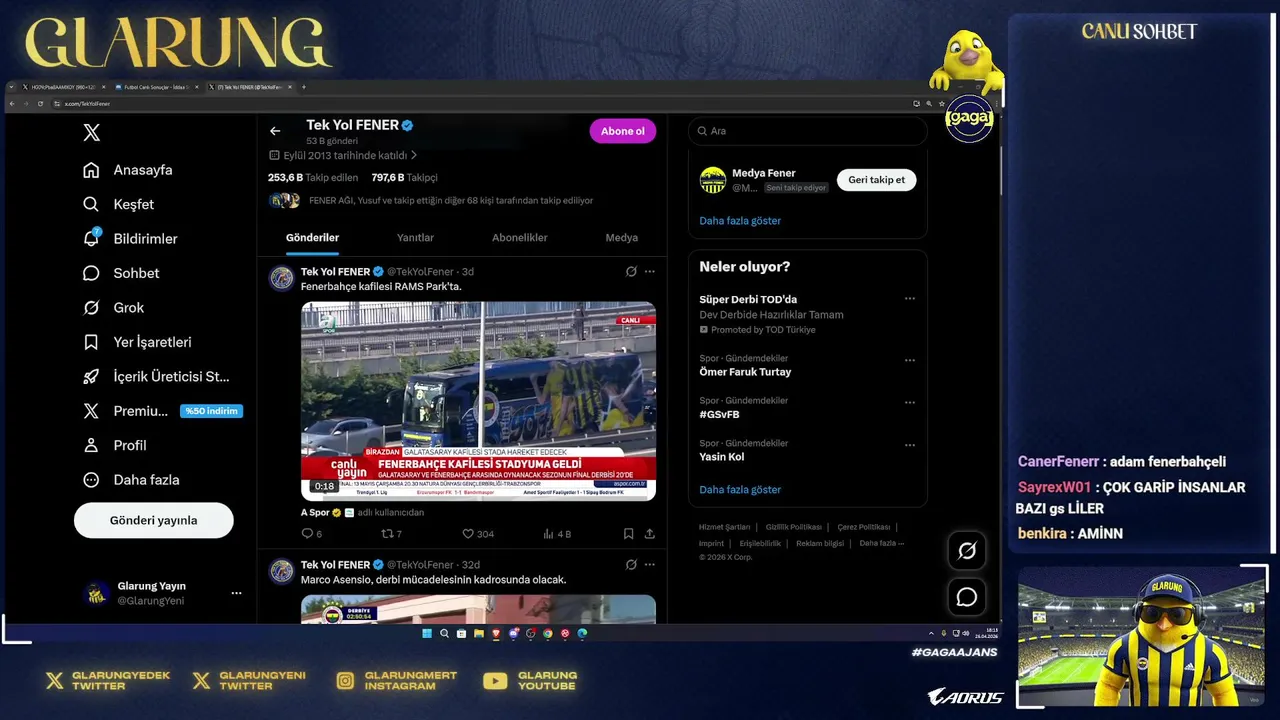Open the 253,6 B Takip edilen list

click(x=313, y=177)
